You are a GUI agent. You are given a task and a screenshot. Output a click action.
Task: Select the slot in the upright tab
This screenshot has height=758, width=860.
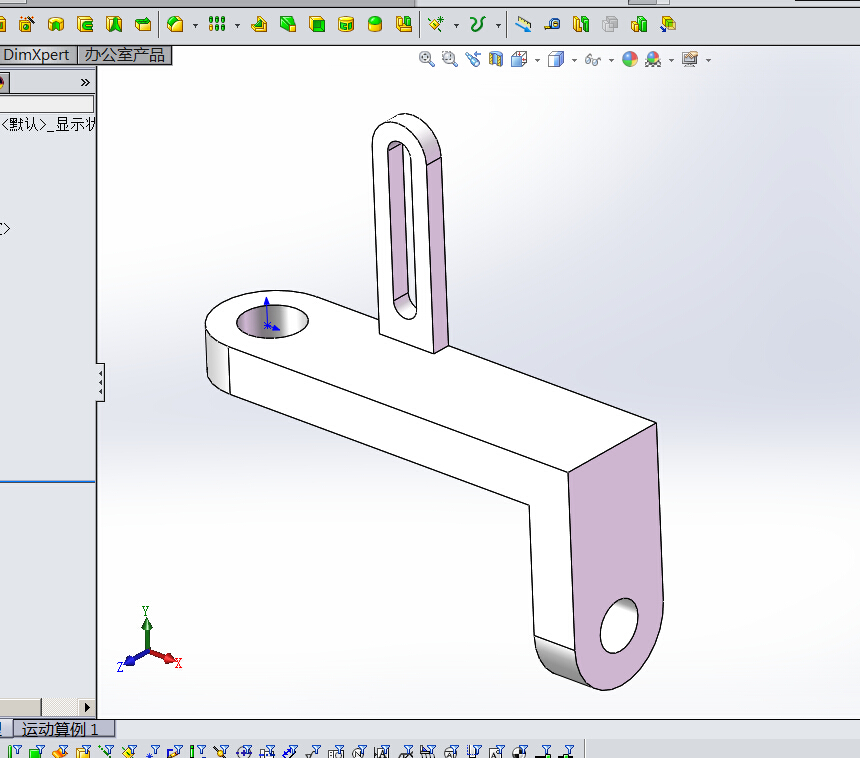point(401,230)
